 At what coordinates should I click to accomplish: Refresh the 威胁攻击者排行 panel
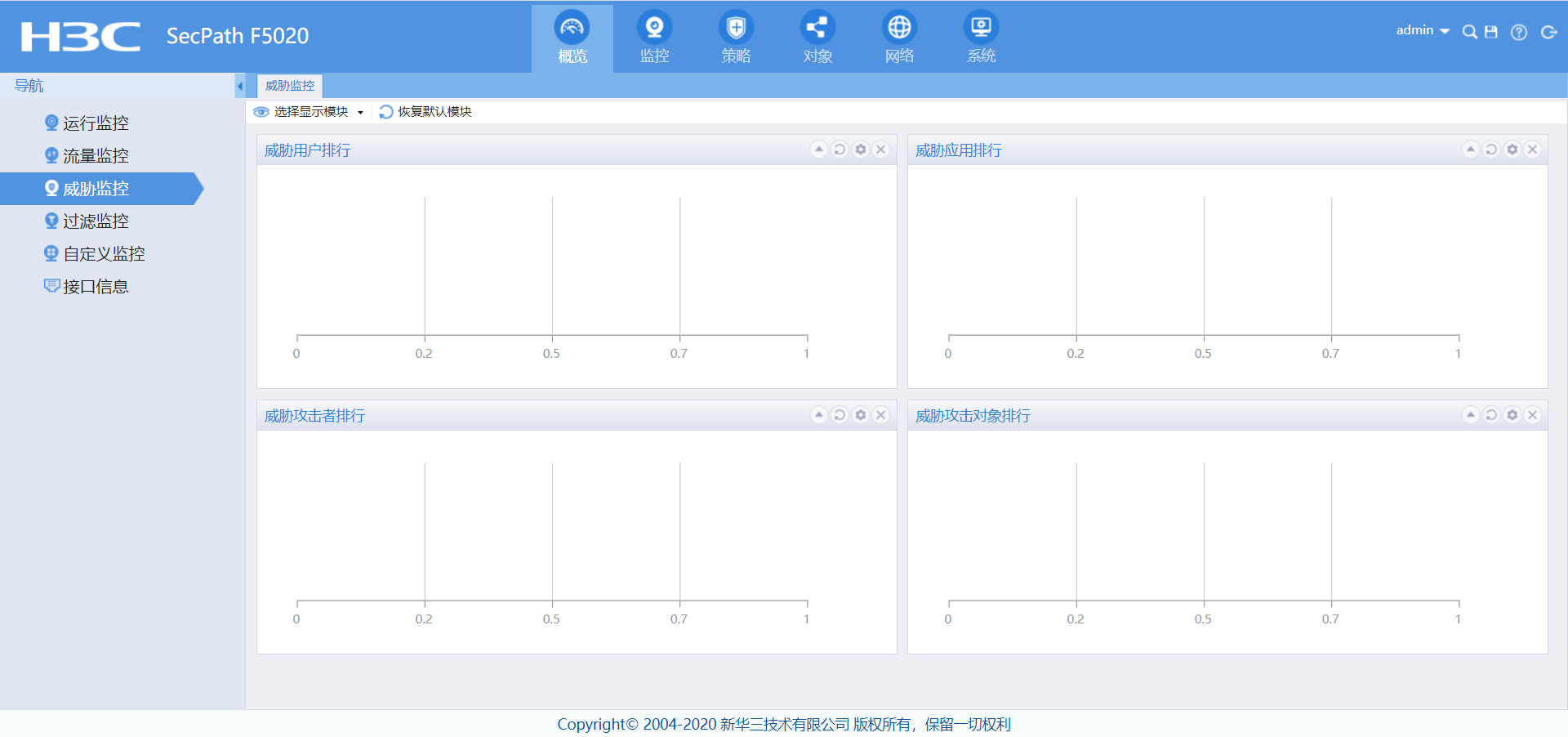(840, 415)
